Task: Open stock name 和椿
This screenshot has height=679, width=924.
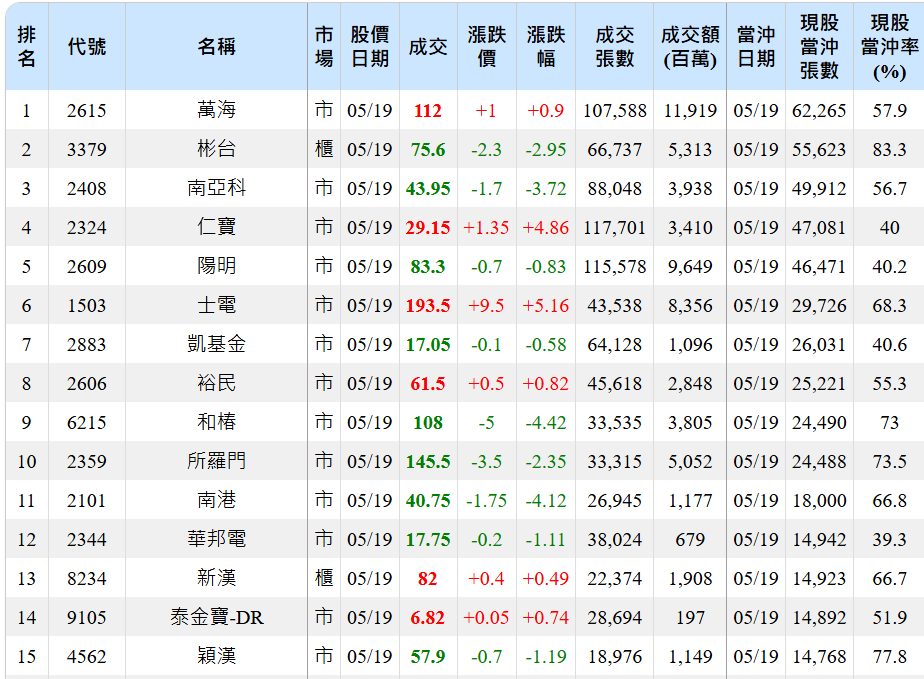Action: point(216,421)
